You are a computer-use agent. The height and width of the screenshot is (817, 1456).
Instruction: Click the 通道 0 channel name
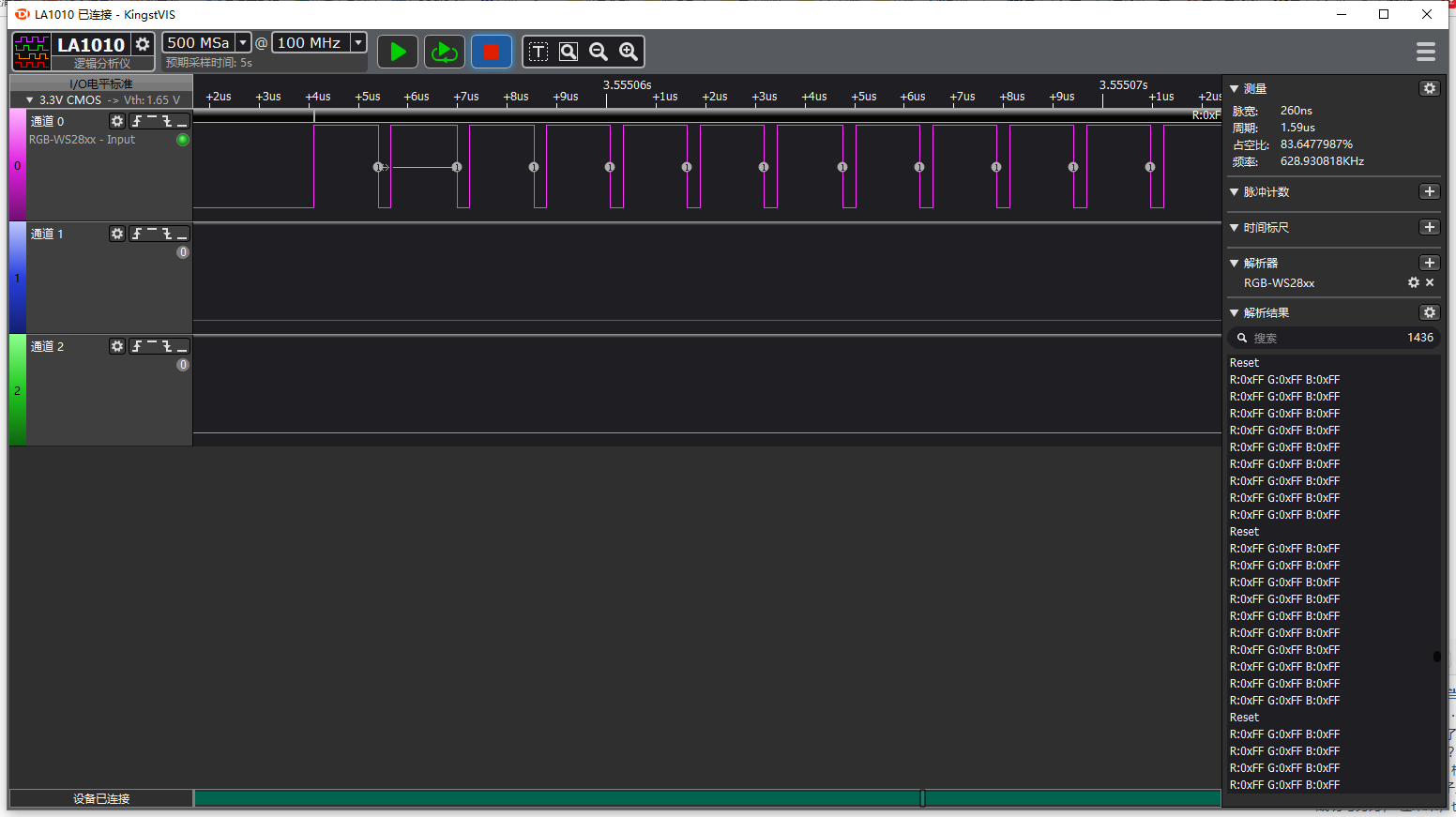coord(47,121)
